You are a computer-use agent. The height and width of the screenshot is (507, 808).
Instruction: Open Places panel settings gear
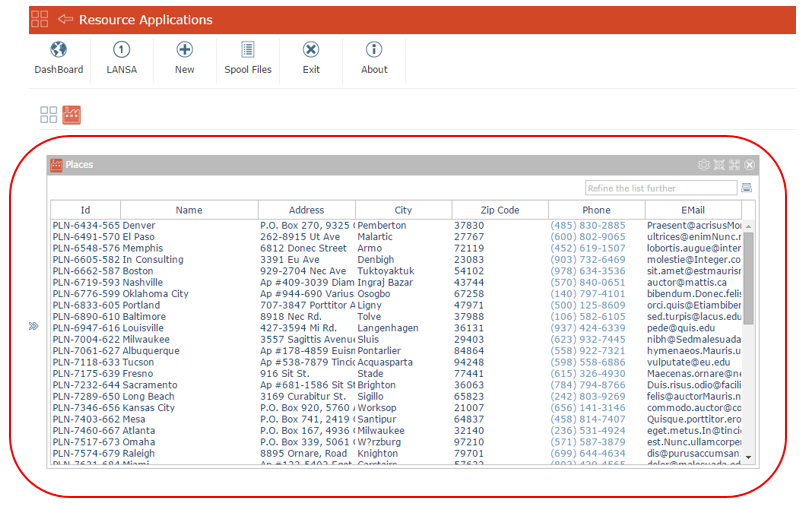703,165
